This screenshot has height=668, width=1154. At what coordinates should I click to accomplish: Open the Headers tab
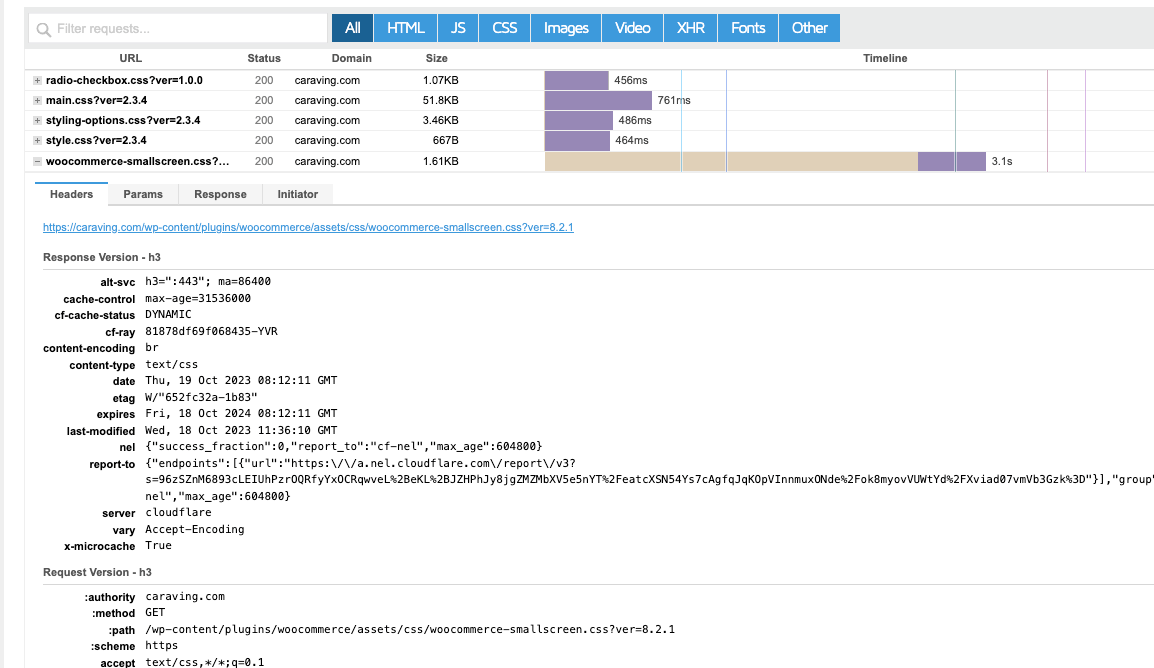(x=71, y=194)
